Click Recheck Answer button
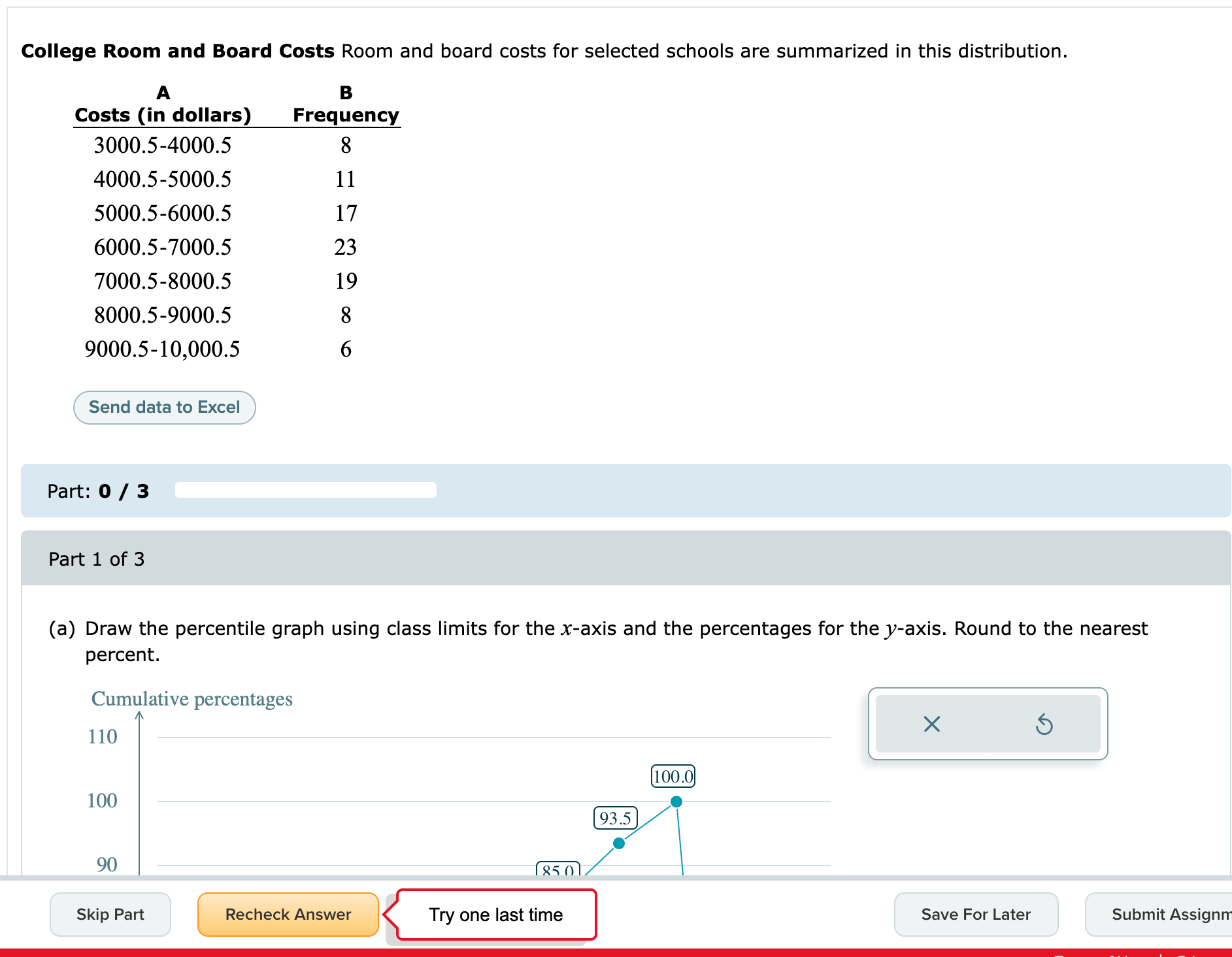 (x=288, y=915)
